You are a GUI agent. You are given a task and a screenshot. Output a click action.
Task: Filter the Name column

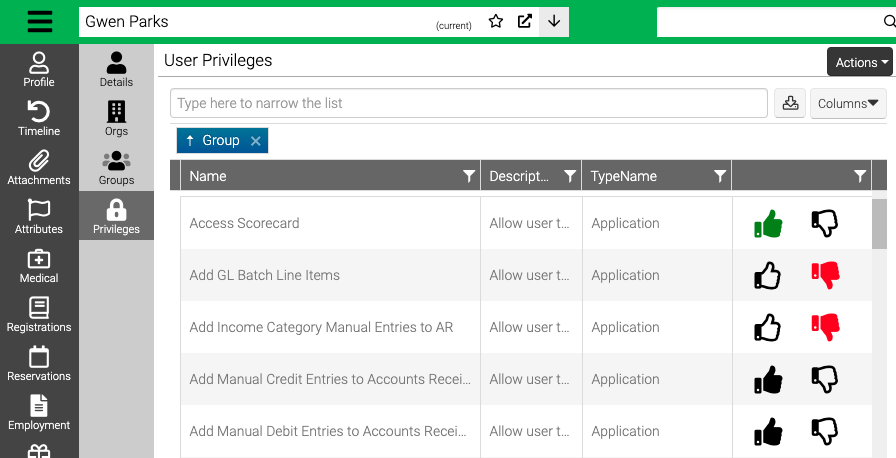469,176
